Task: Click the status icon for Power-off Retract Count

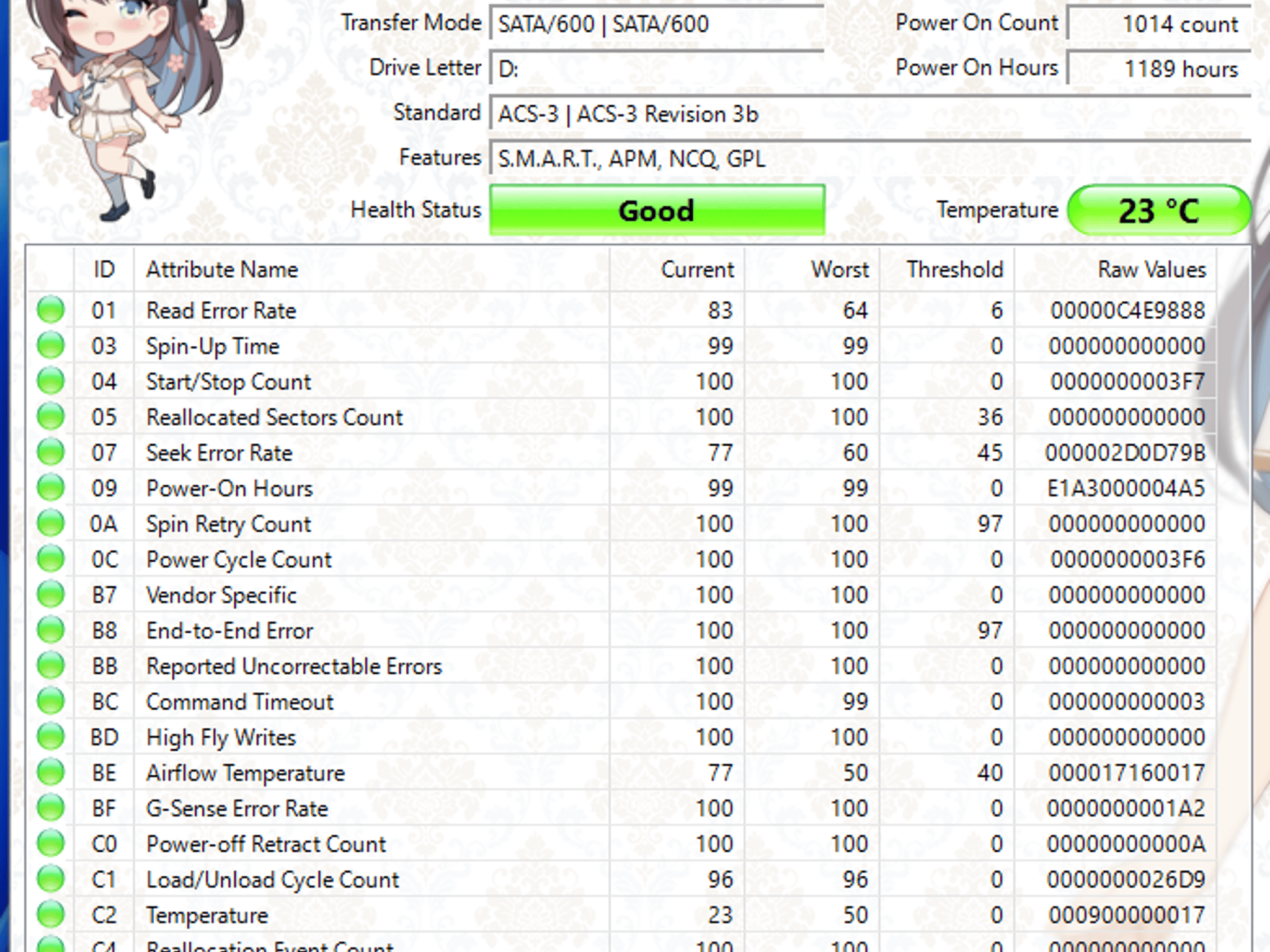Action: click(51, 844)
